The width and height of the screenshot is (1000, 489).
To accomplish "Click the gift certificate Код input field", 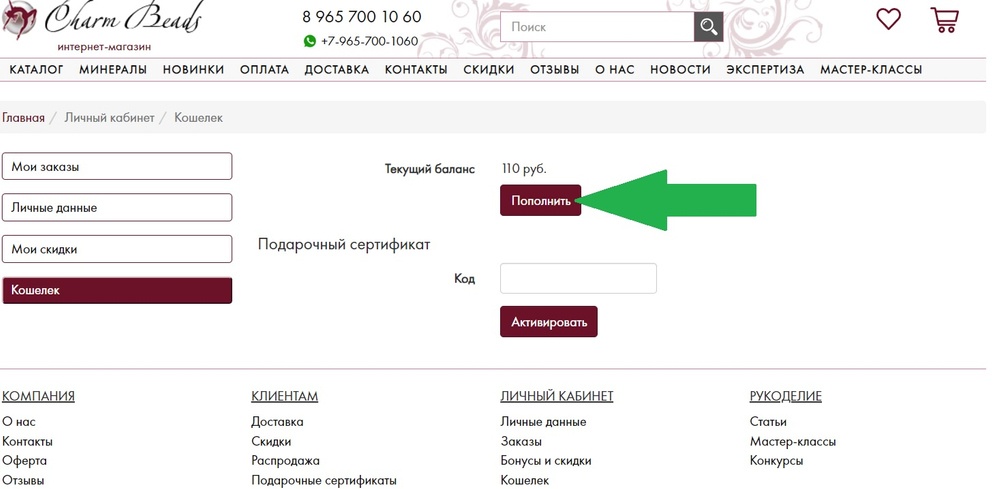I will tap(578, 279).
